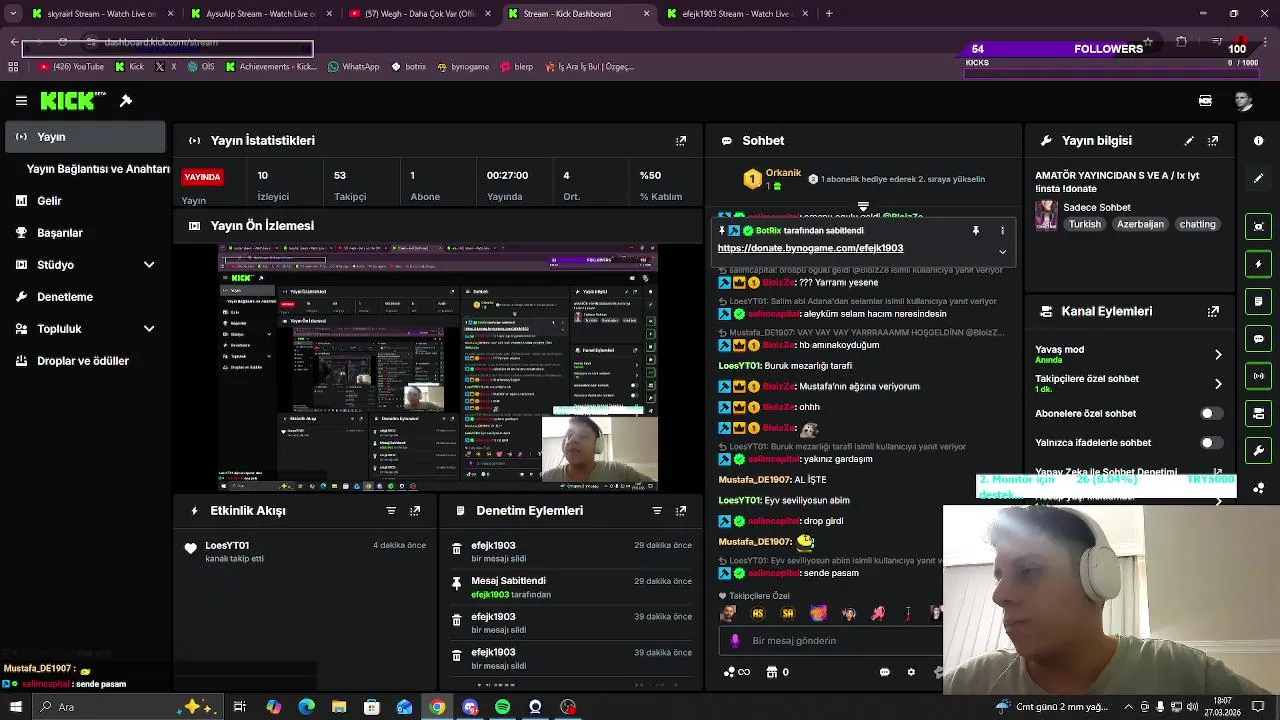
Task: Pop out the Kanal Eylemleri panel
Action: click(1213, 311)
